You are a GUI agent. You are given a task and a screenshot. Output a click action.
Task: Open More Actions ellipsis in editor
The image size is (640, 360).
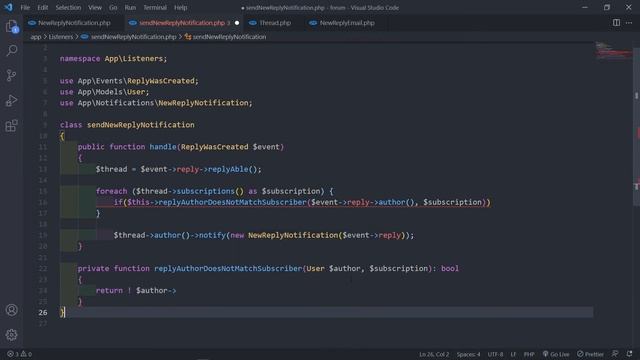[x=629, y=23]
